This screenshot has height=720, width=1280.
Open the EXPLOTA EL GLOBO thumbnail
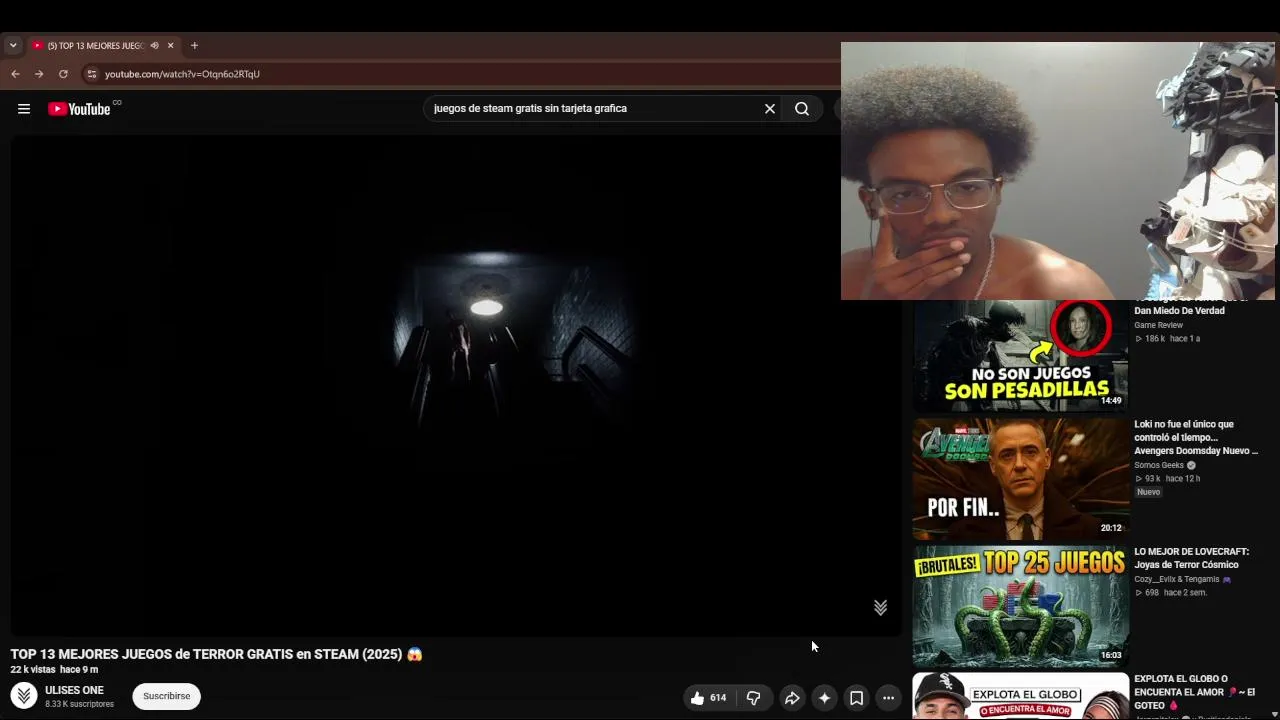coord(1020,696)
